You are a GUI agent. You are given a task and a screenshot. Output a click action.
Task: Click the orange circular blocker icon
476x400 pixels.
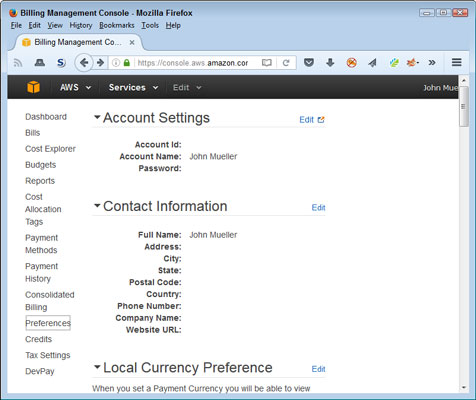coord(351,62)
